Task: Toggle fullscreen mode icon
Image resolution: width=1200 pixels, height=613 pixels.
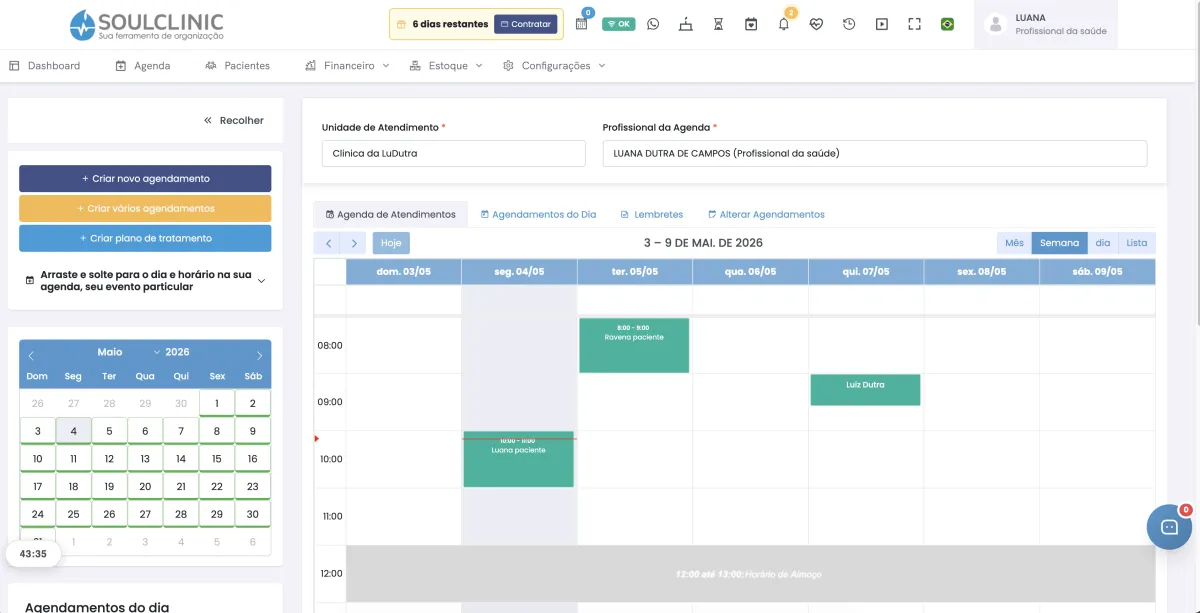Action: pos(914,24)
